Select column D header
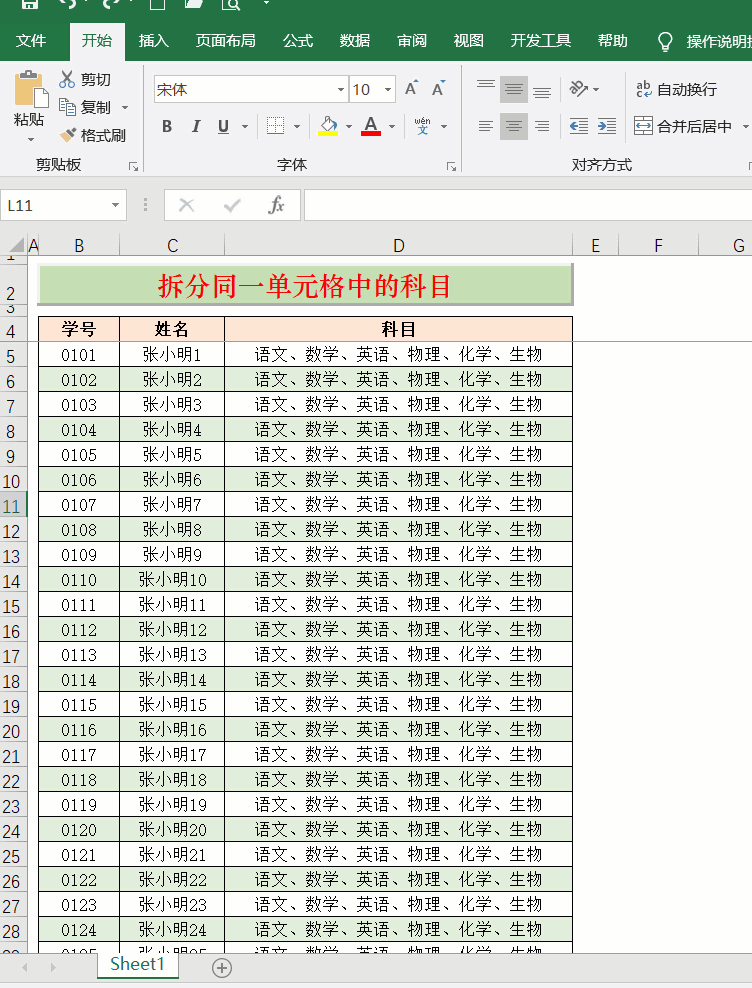Screen dimensions: 752x988 (398, 245)
